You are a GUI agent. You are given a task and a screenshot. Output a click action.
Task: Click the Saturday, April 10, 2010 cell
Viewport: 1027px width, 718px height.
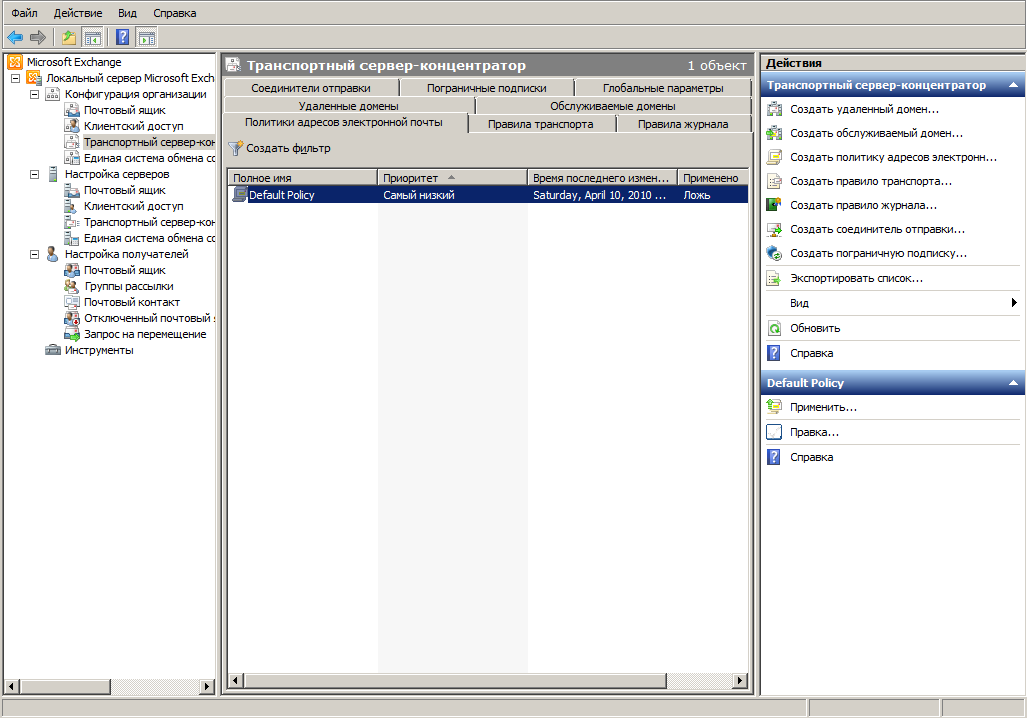[x=599, y=195]
